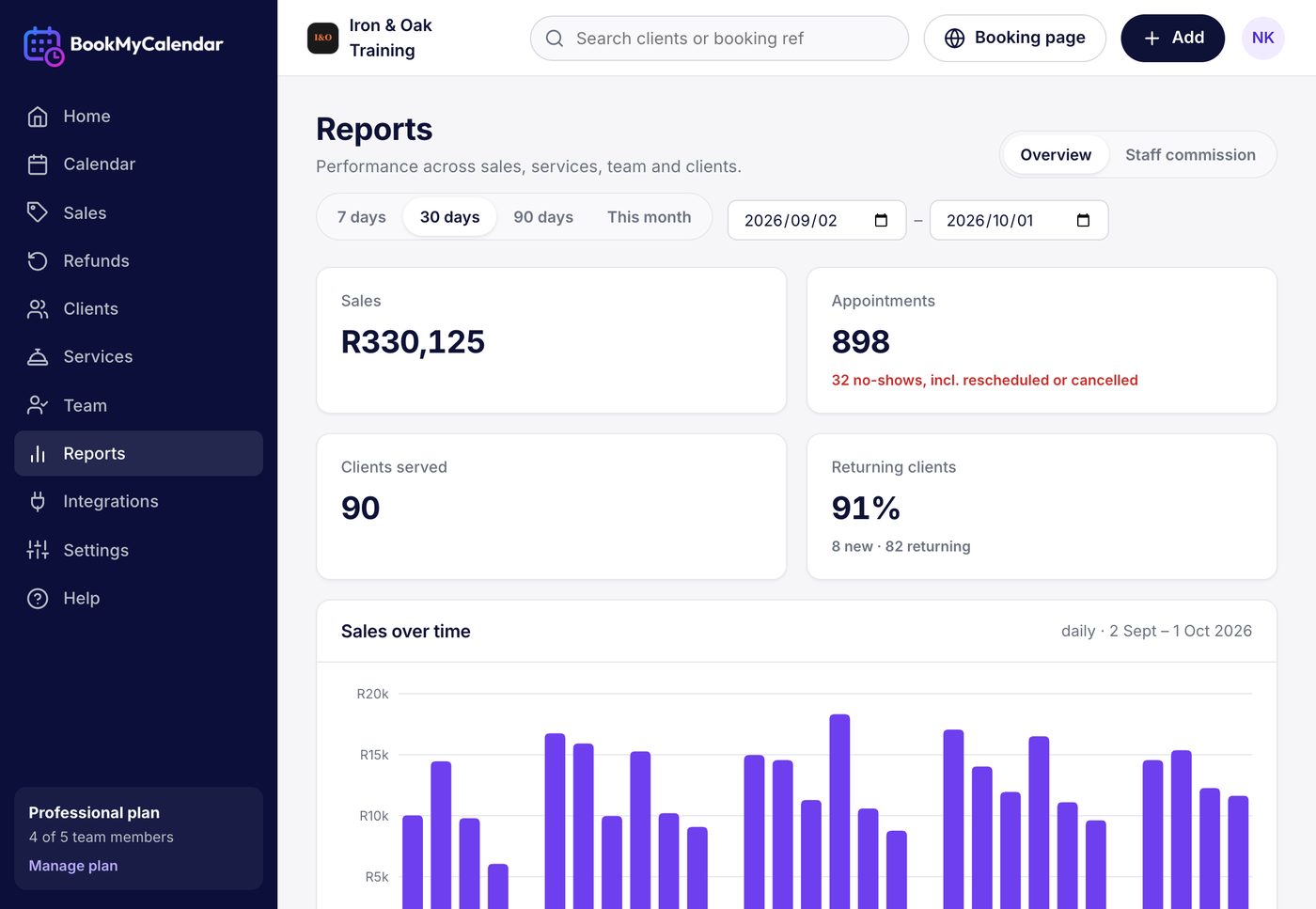Click the 8 new · 82 returning text
This screenshot has width=1316, height=909.
[901, 547]
